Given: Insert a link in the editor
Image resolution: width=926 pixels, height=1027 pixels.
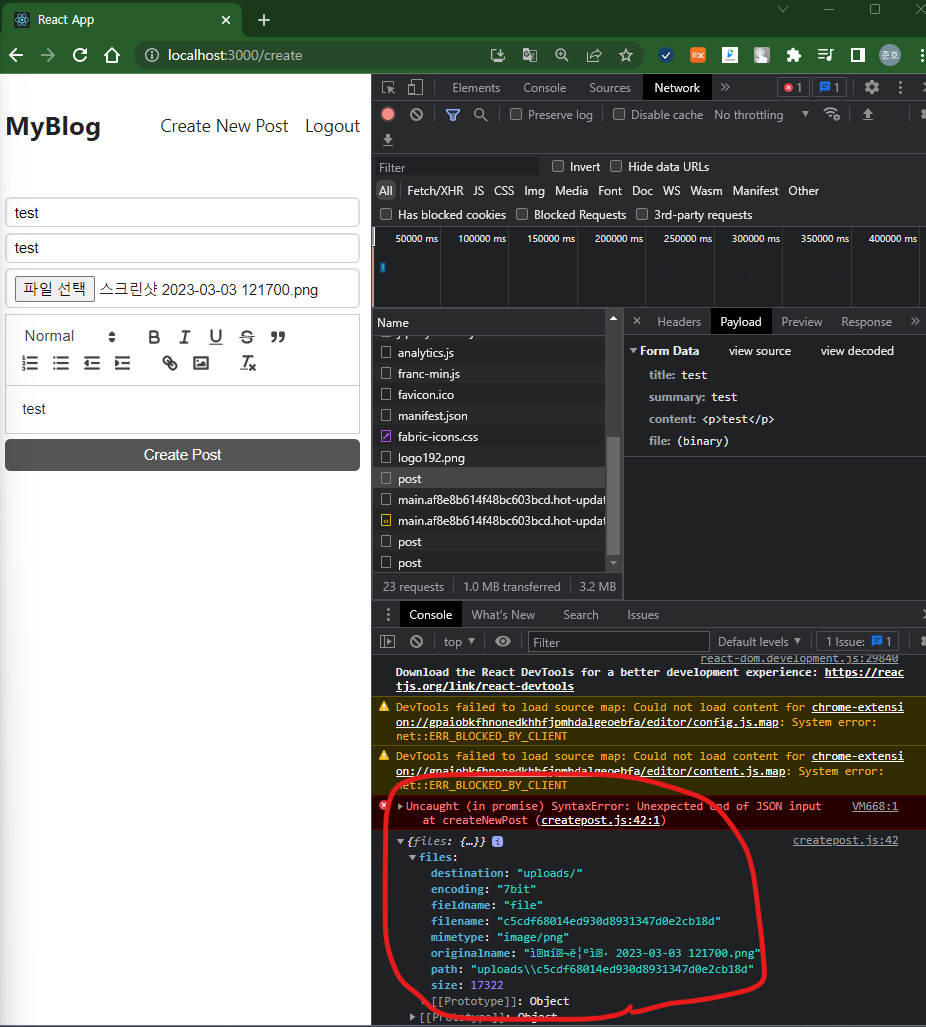Looking at the screenshot, I should [170, 363].
